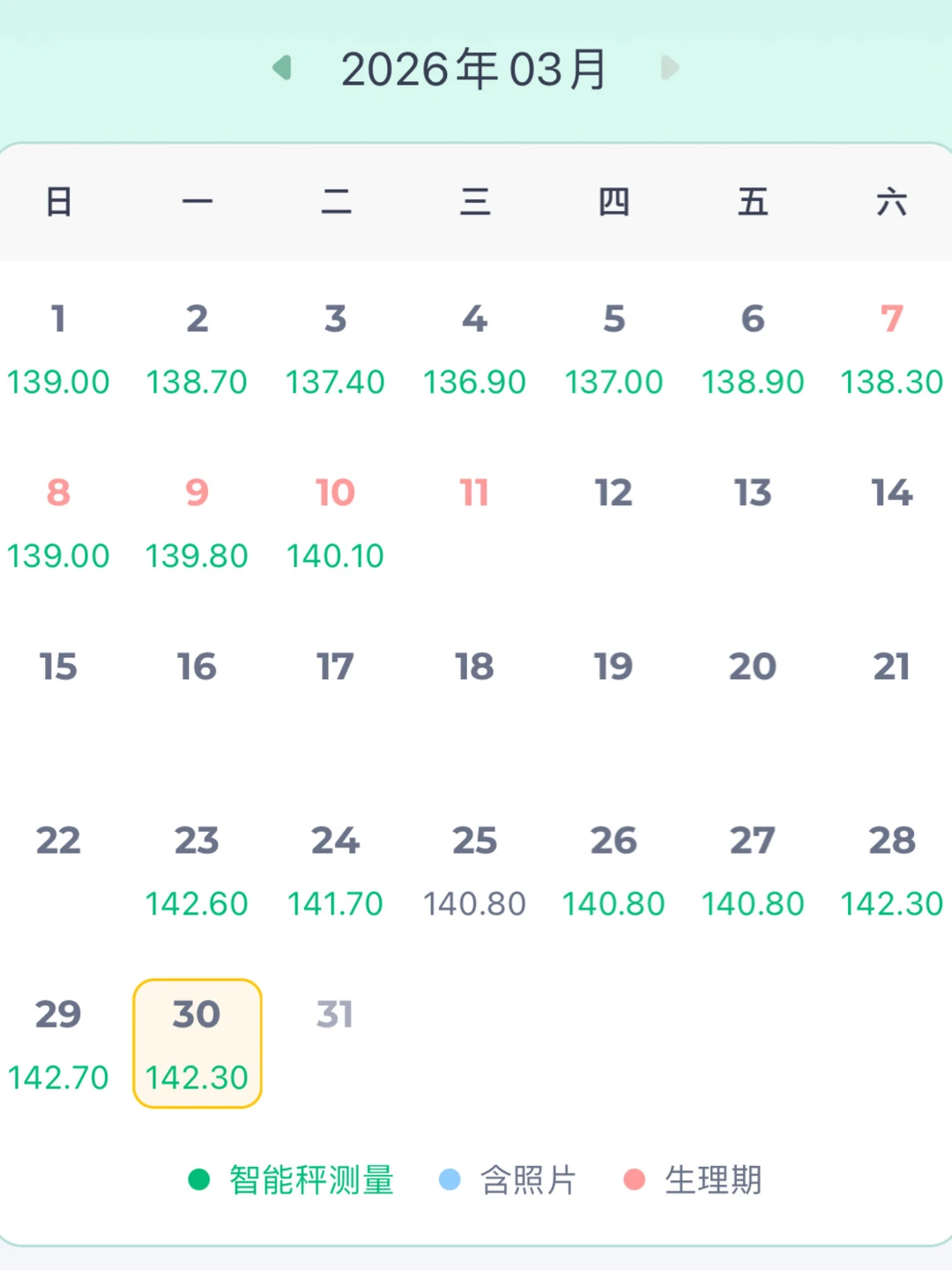Click the period date 8
952x1270 pixels.
pyautogui.click(x=58, y=492)
